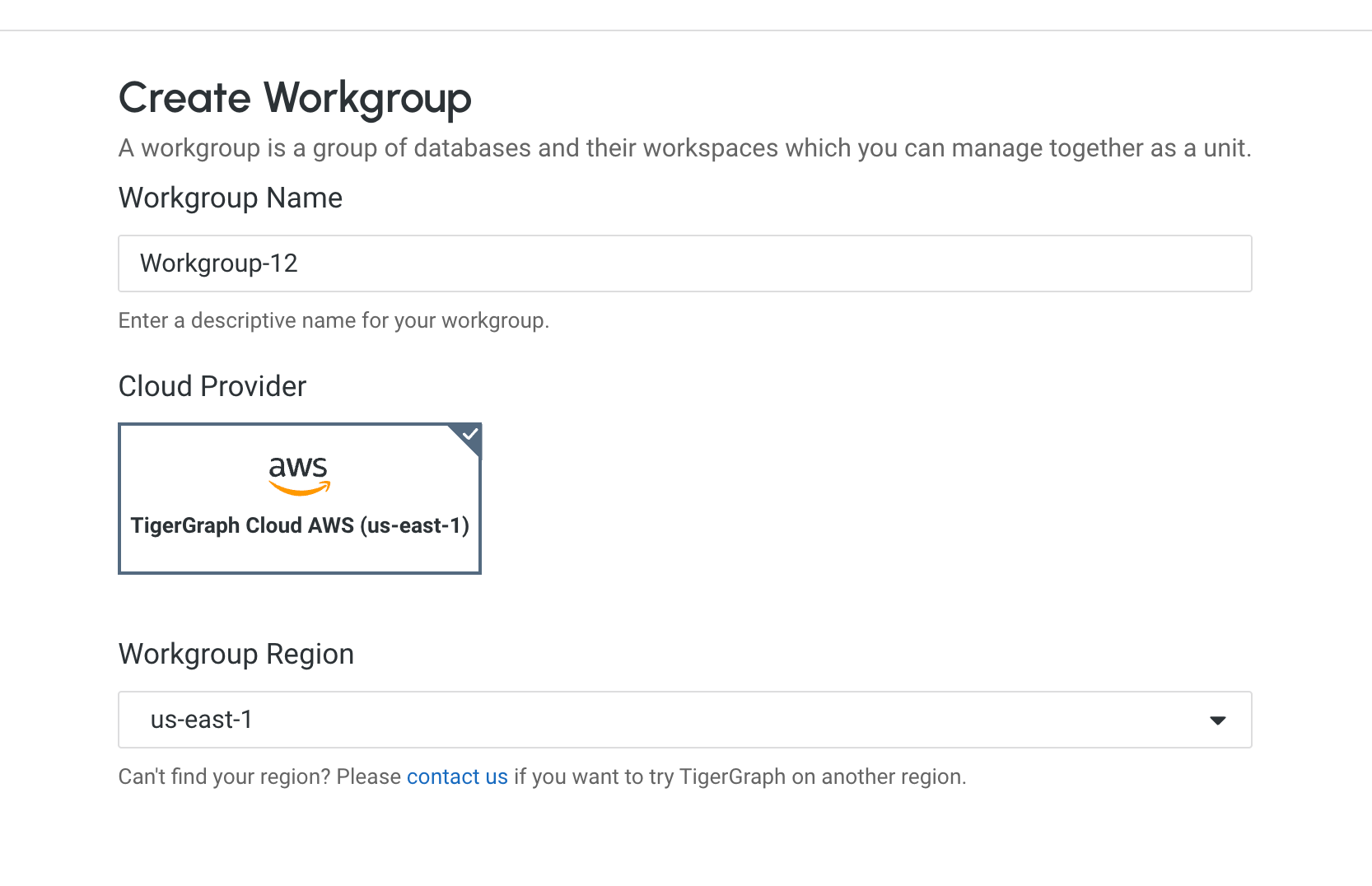
Task: Click 'TigerGraph Cloud AWS (us-east-1)' caption
Action: pos(300,525)
